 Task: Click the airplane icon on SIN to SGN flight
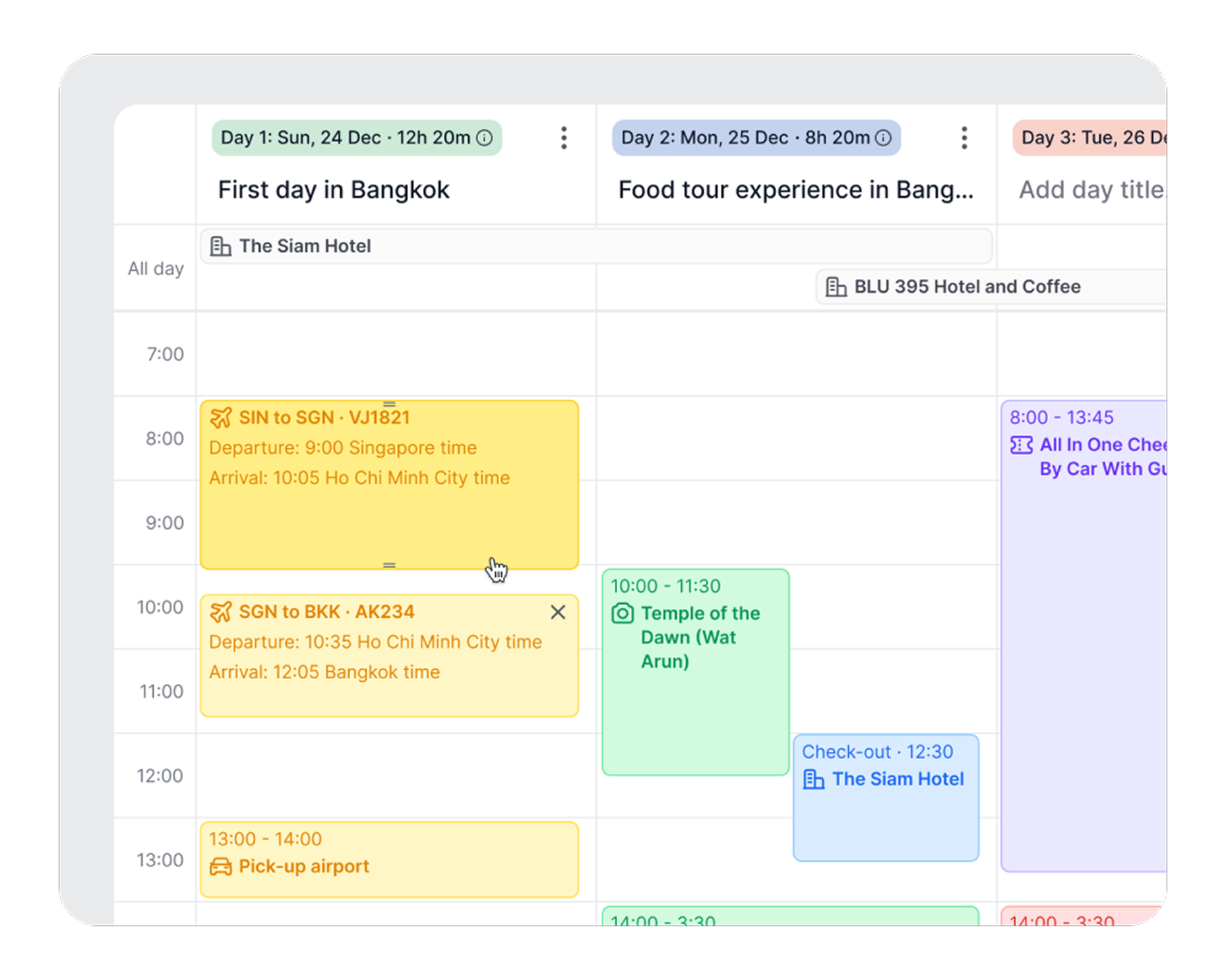pyautogui.click(x=221, y=417)
